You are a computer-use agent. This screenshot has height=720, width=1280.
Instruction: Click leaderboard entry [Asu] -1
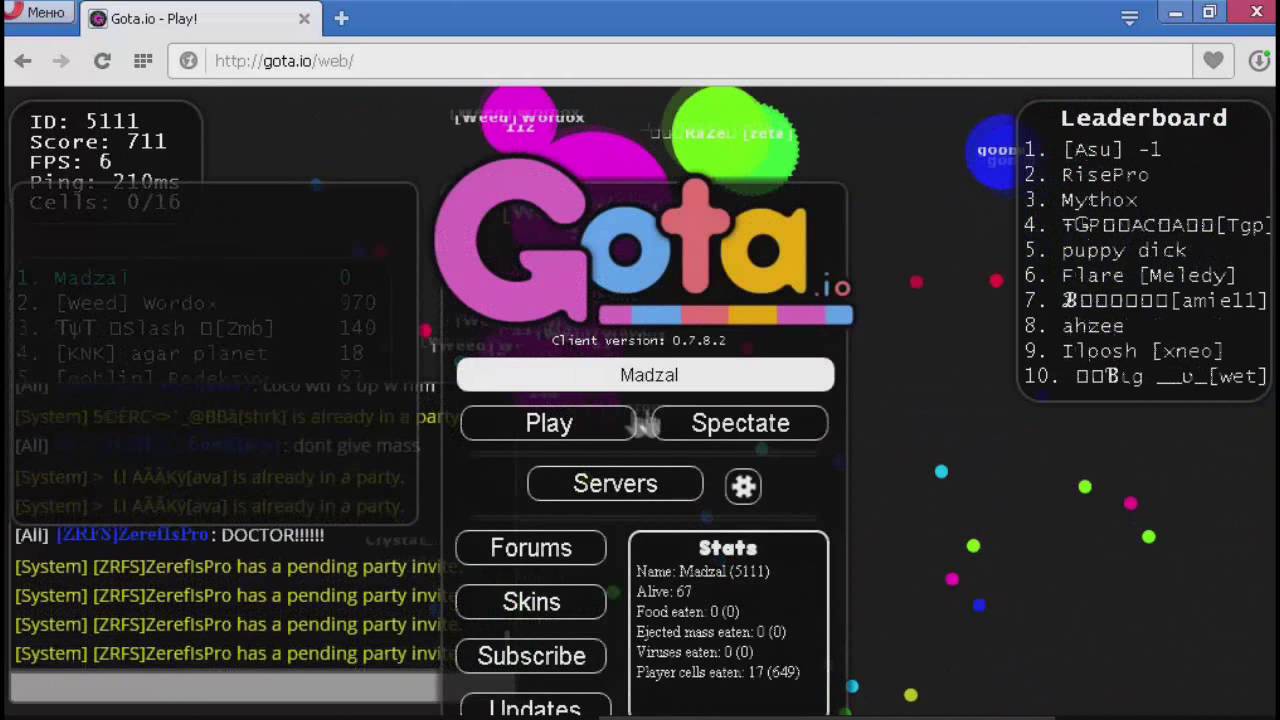coord(1111,149)
